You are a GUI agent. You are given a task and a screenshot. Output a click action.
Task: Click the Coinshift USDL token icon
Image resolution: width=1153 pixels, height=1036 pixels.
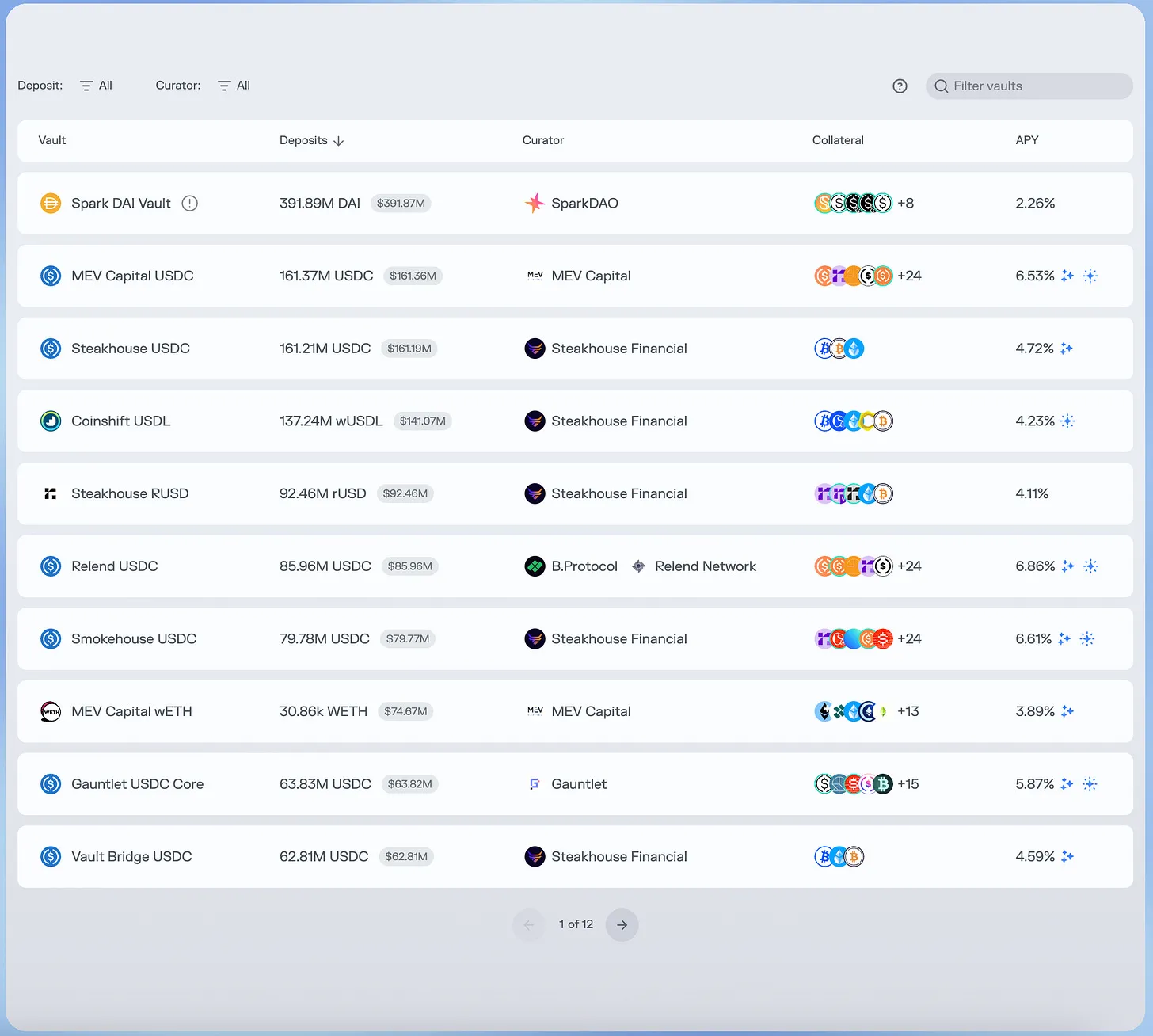point(51,421)
